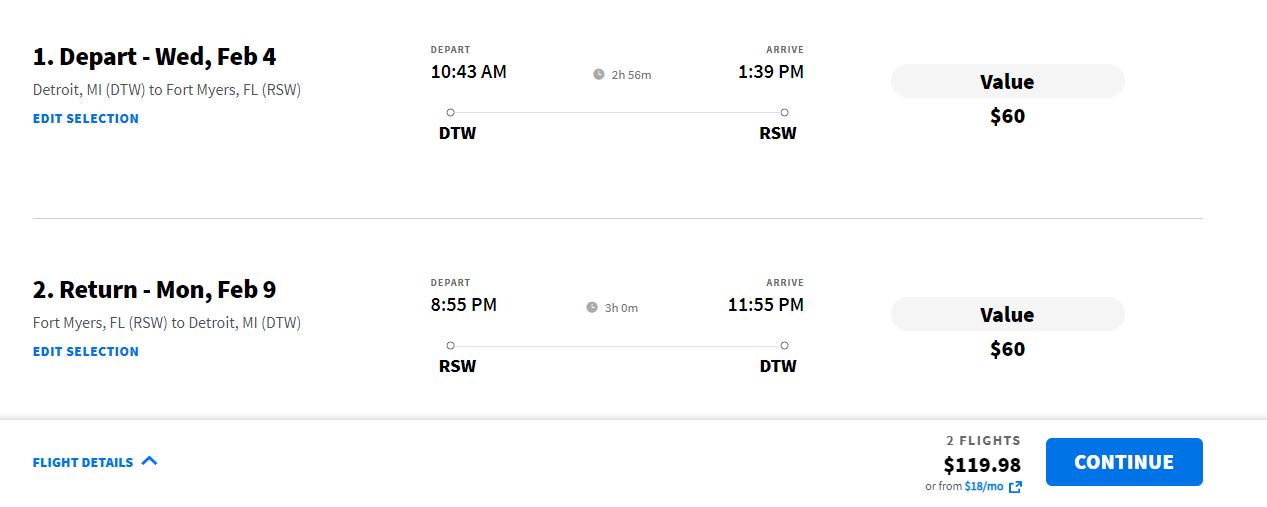Collapse Flight Details using the chevron arrow
Screen dimensions: 1267x507
point(150,461)
